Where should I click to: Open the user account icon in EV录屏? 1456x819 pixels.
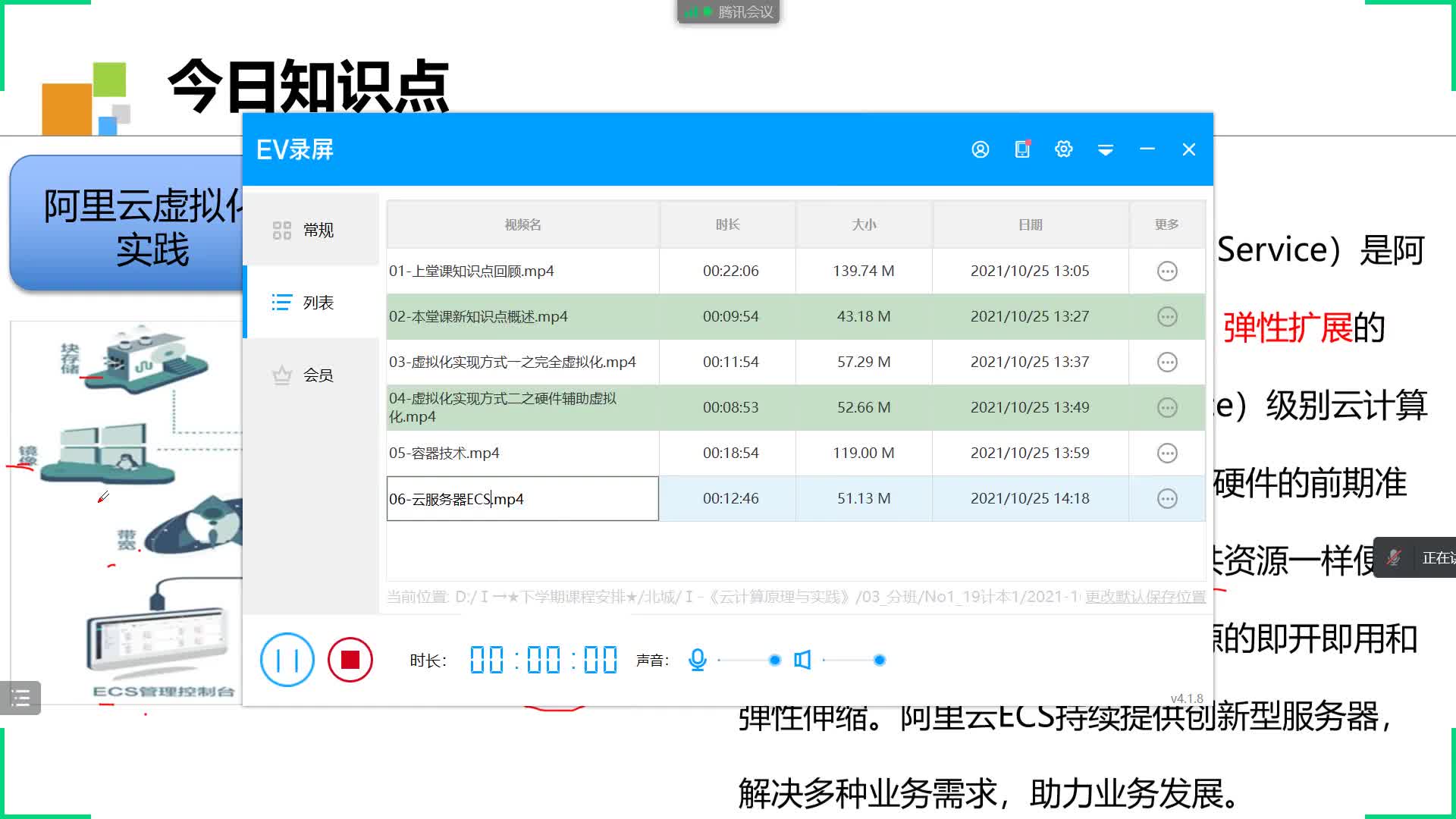click(x=980, y=149)
